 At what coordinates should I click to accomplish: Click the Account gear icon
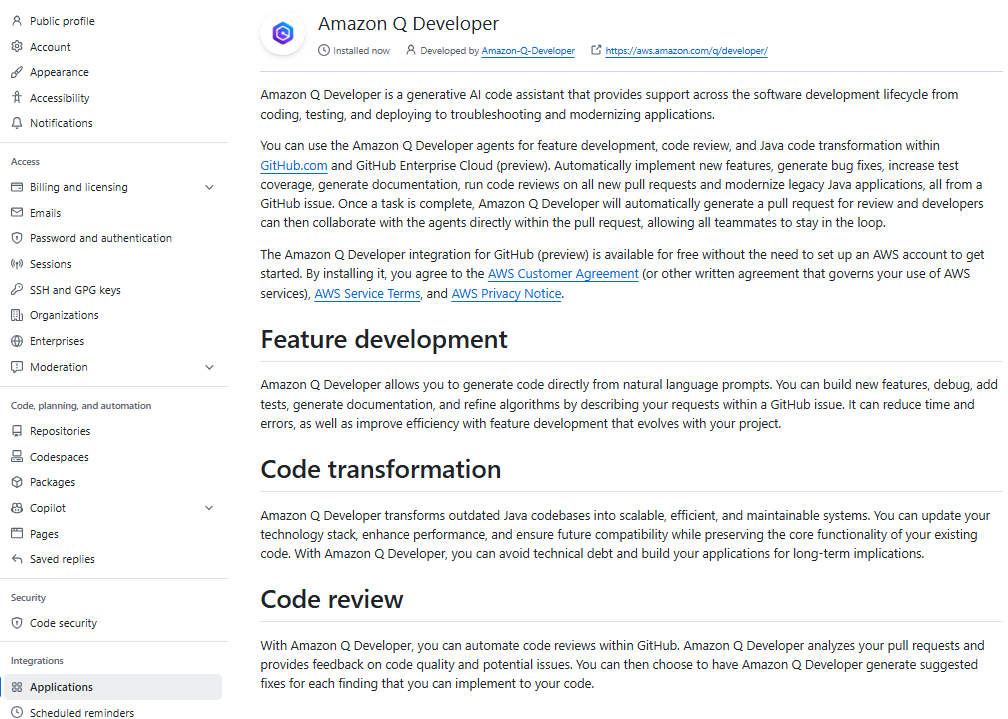click(17, 46)
